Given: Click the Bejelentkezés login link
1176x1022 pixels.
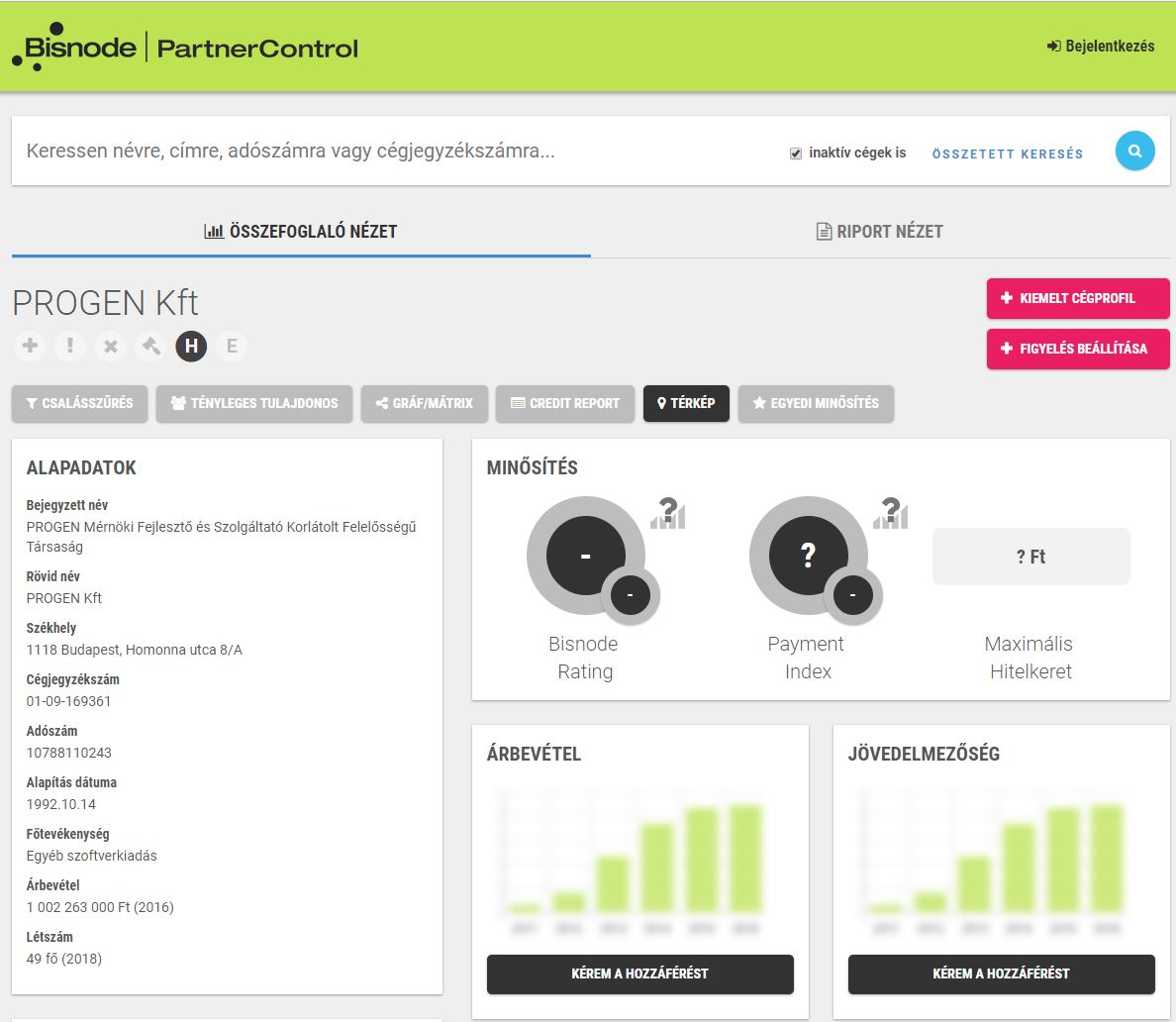Looking at the screenshot, I should pos(1101,46).
